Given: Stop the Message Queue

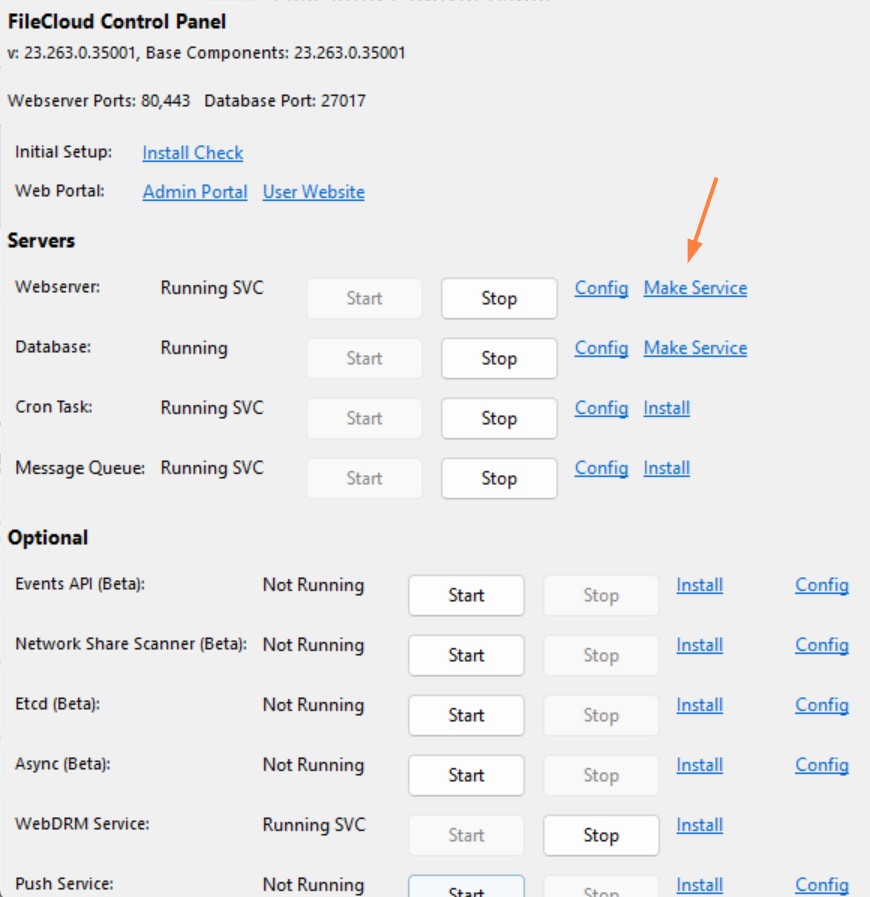Looking at the screenshot, I should [x=499, y=478].
